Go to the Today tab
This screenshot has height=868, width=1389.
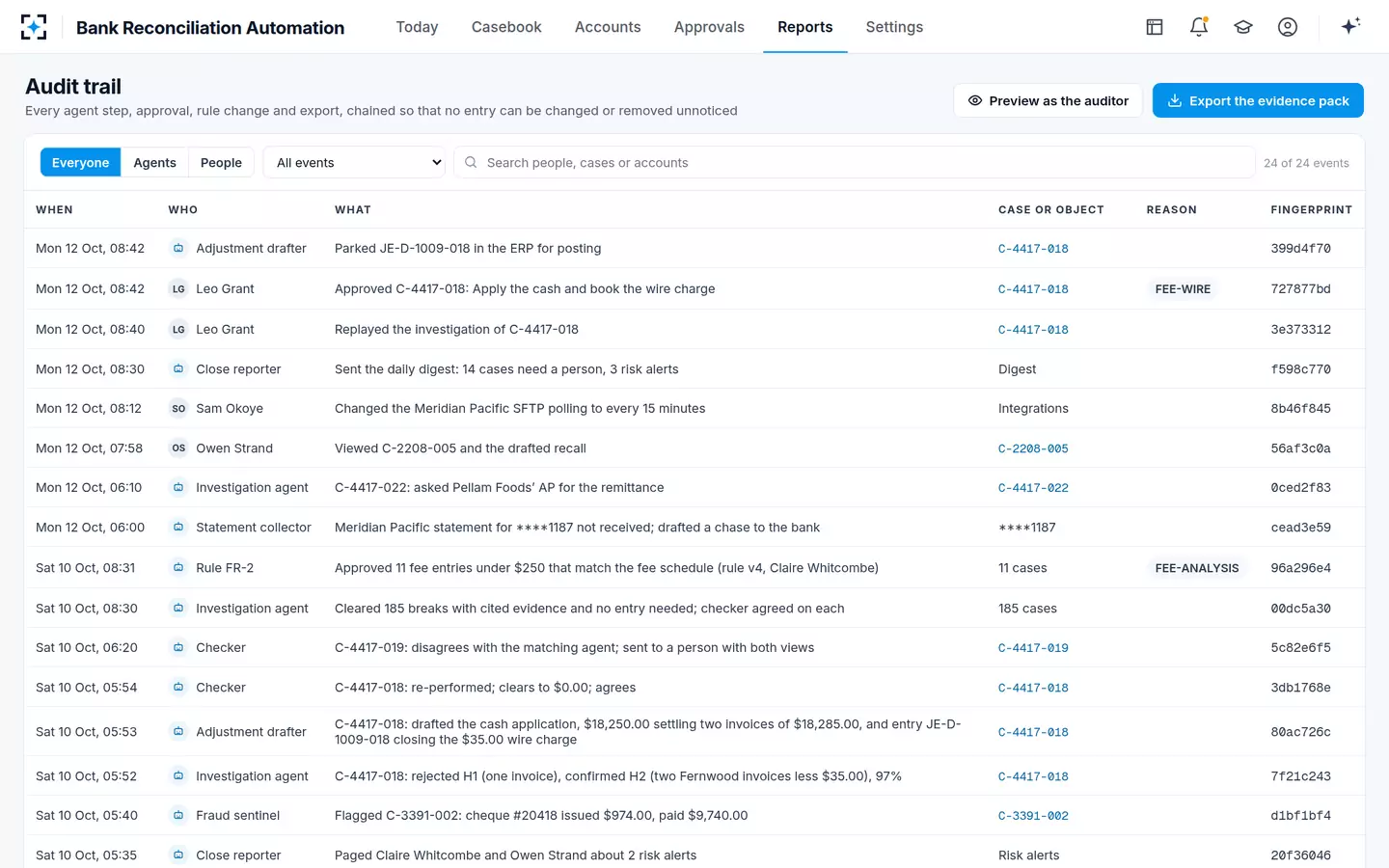point(417,27)
